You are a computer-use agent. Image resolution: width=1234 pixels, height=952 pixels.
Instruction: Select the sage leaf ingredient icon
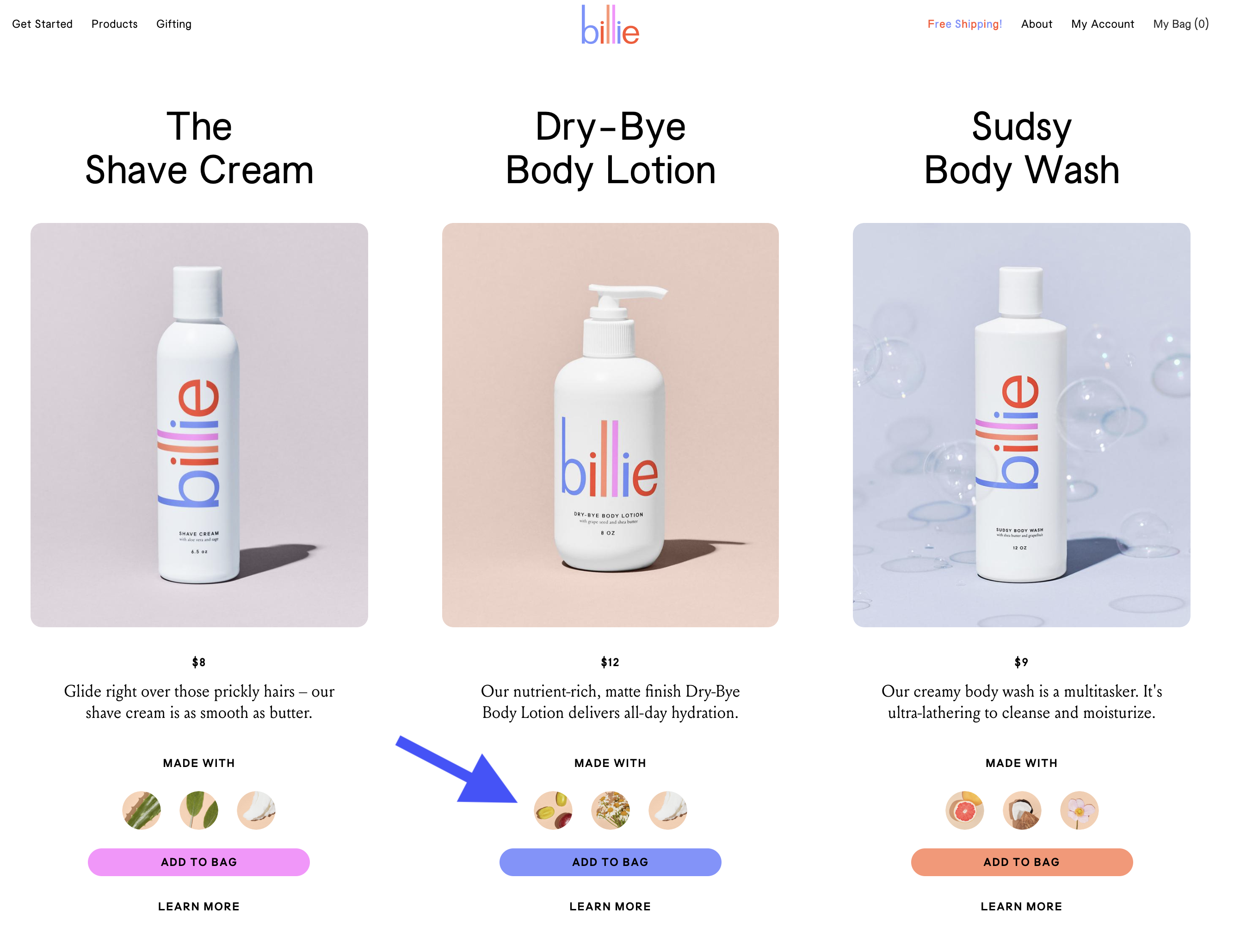tap(199, 810)
